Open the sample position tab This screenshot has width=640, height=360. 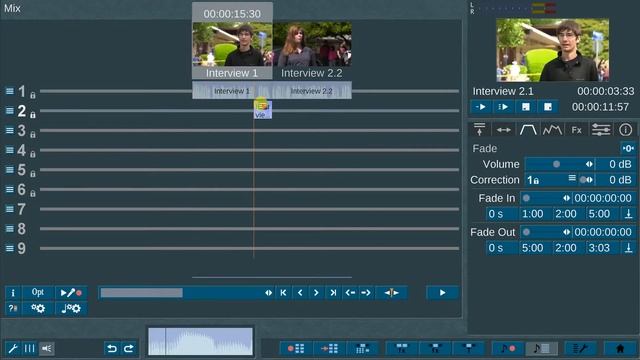480,130
